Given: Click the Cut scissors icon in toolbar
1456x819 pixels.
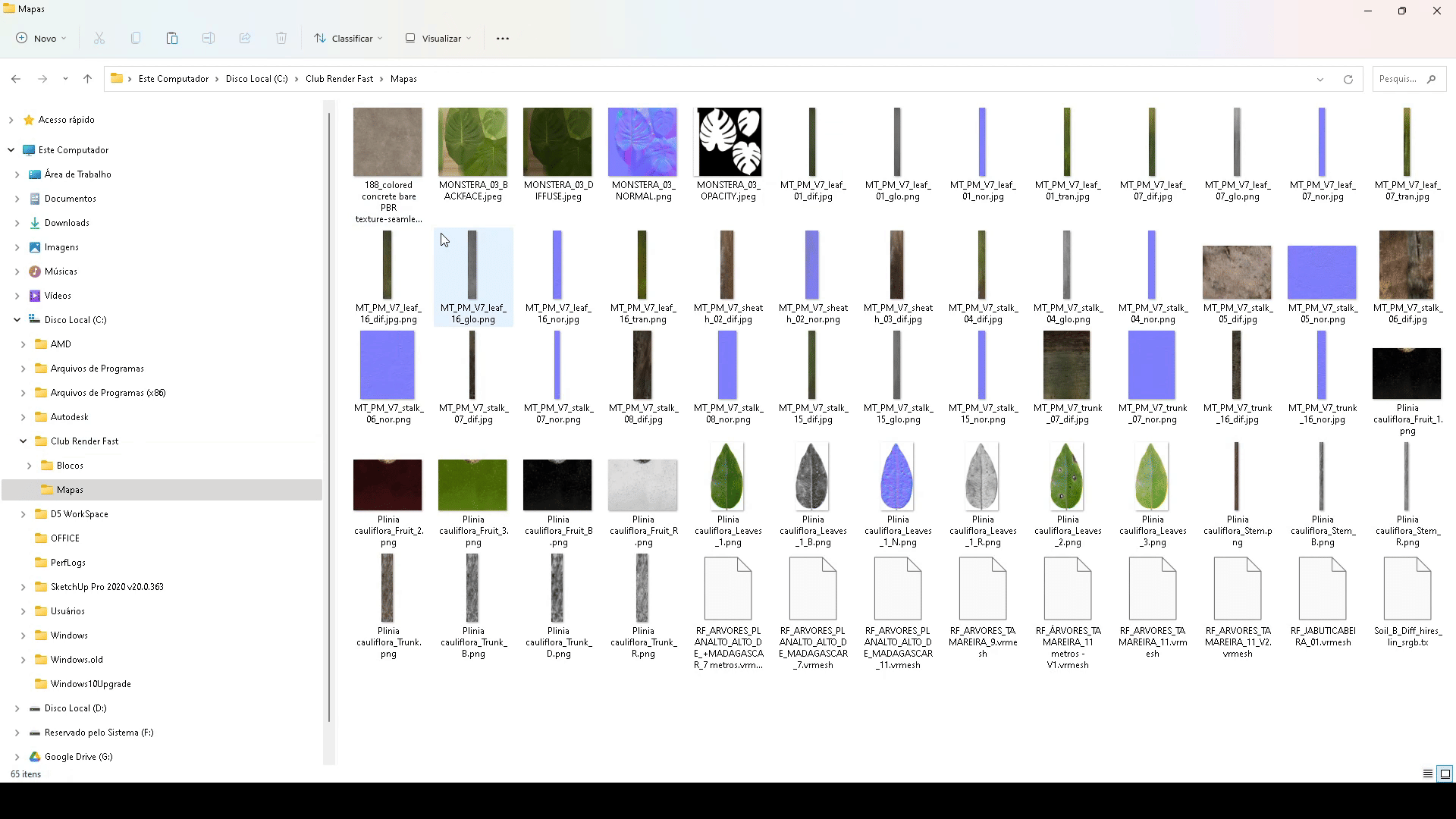Looking at the screenshot, I should [x=99, y=38].
